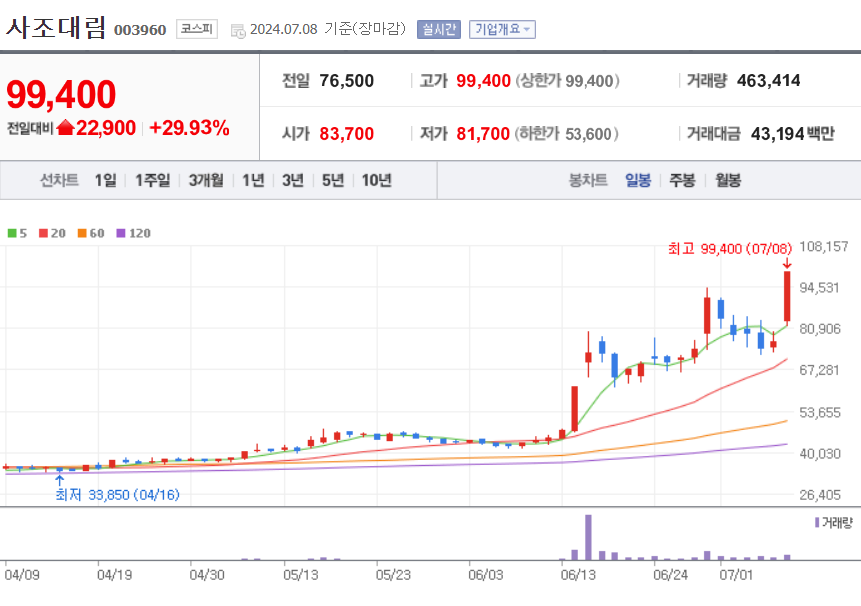Switch to the 월봉 candlestick chart

pos(728,180)
